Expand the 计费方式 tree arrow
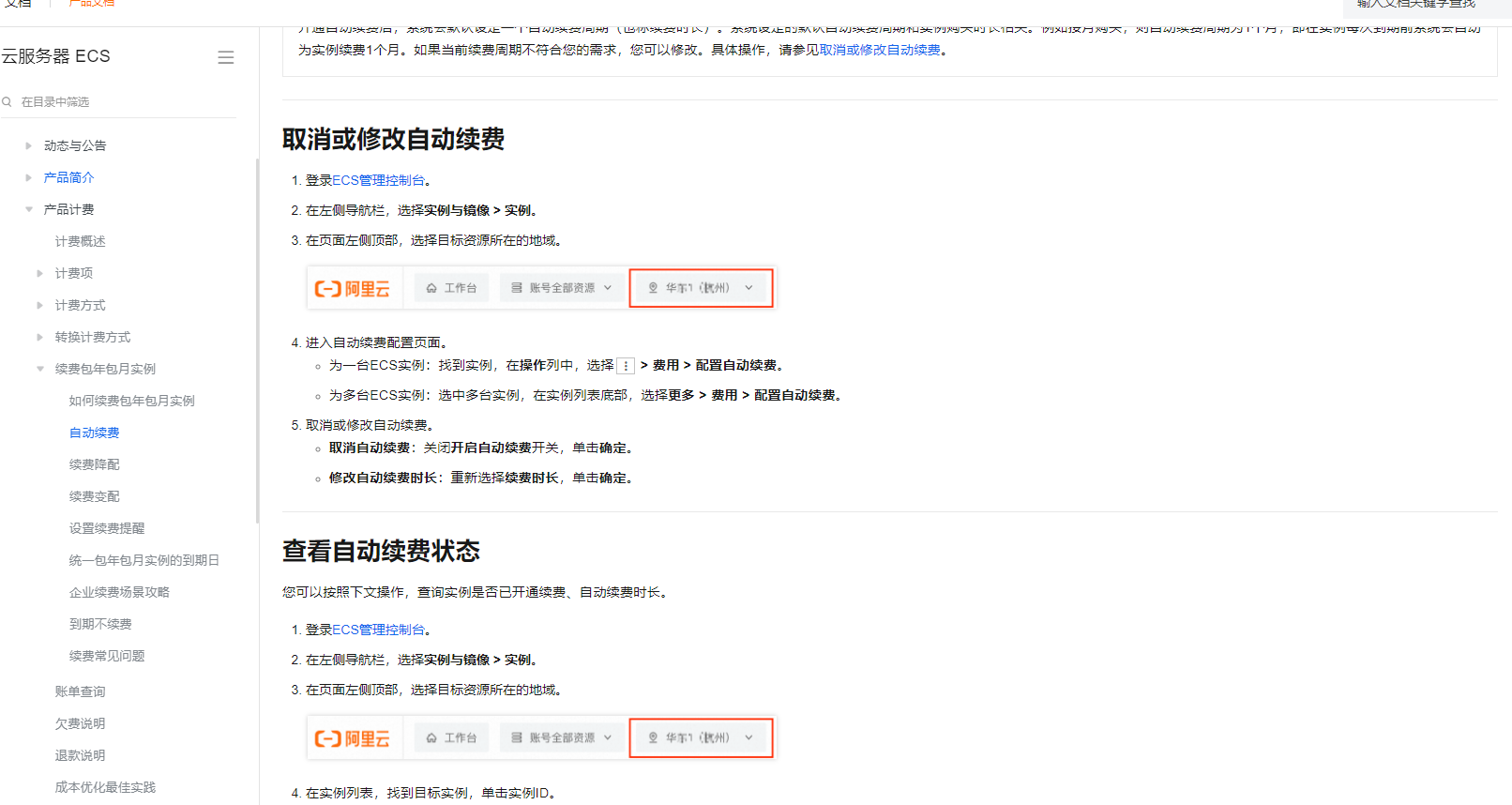1512x805 pixels. tap(39, 305)
